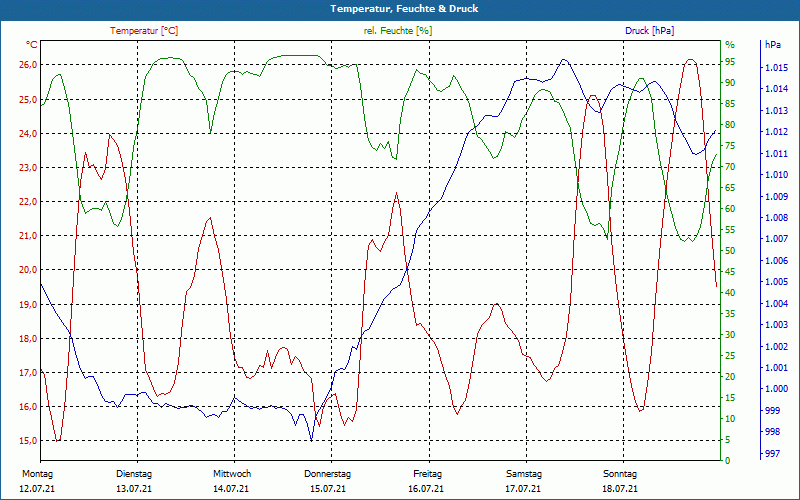Click the '30' humidity axis tick
Image resolution: width=800 pixels, height=500 pixels.
point(730,335)
